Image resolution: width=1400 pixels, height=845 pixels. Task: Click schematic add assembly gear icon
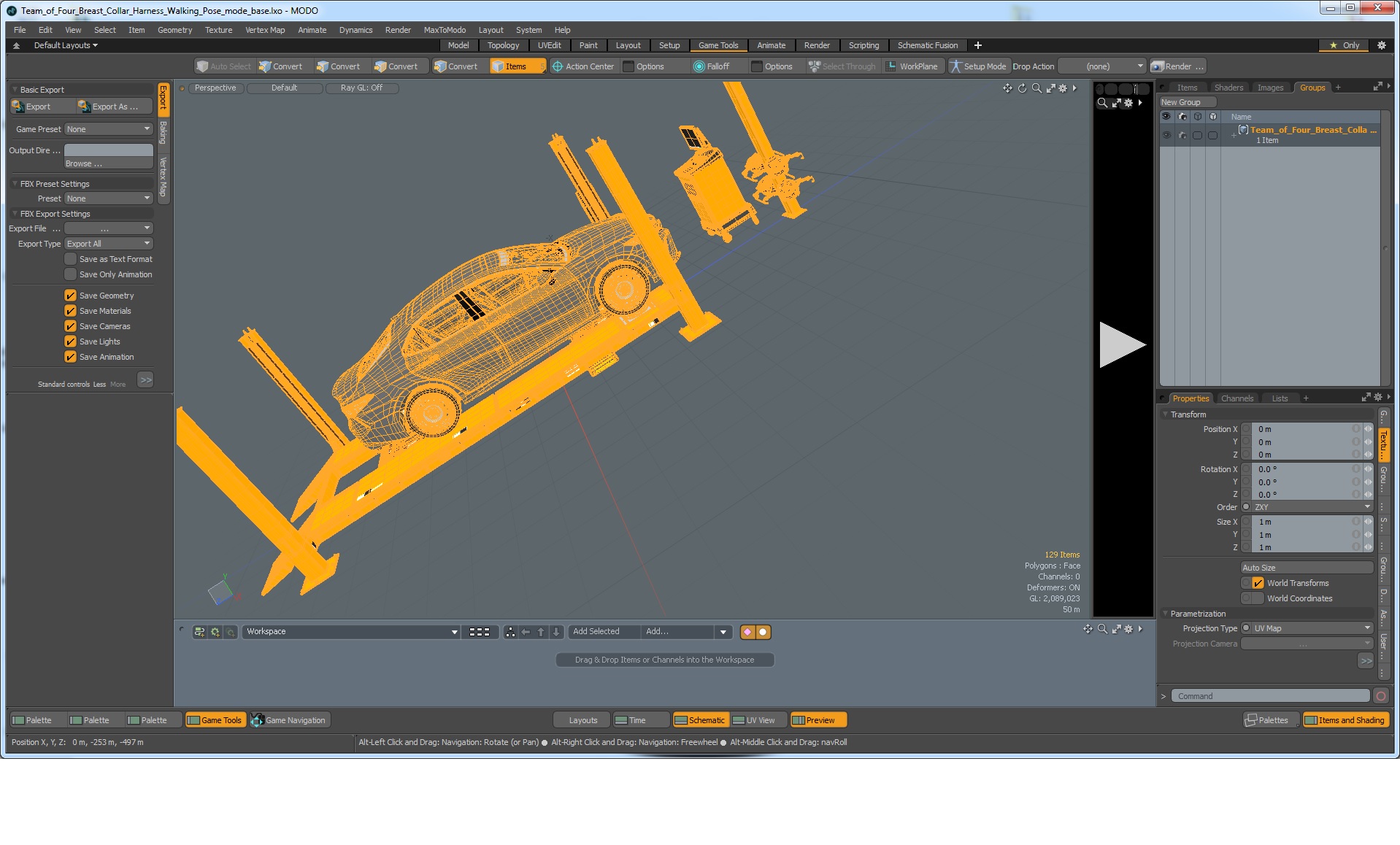click(215, 632)
